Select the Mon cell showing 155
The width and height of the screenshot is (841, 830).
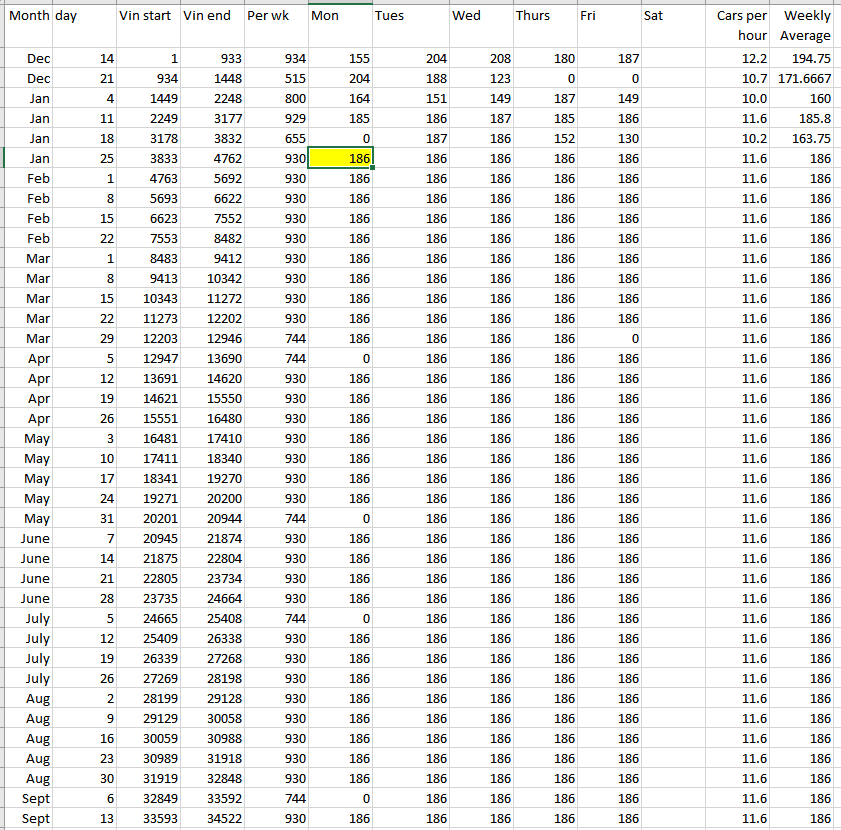tap(341, 59)
